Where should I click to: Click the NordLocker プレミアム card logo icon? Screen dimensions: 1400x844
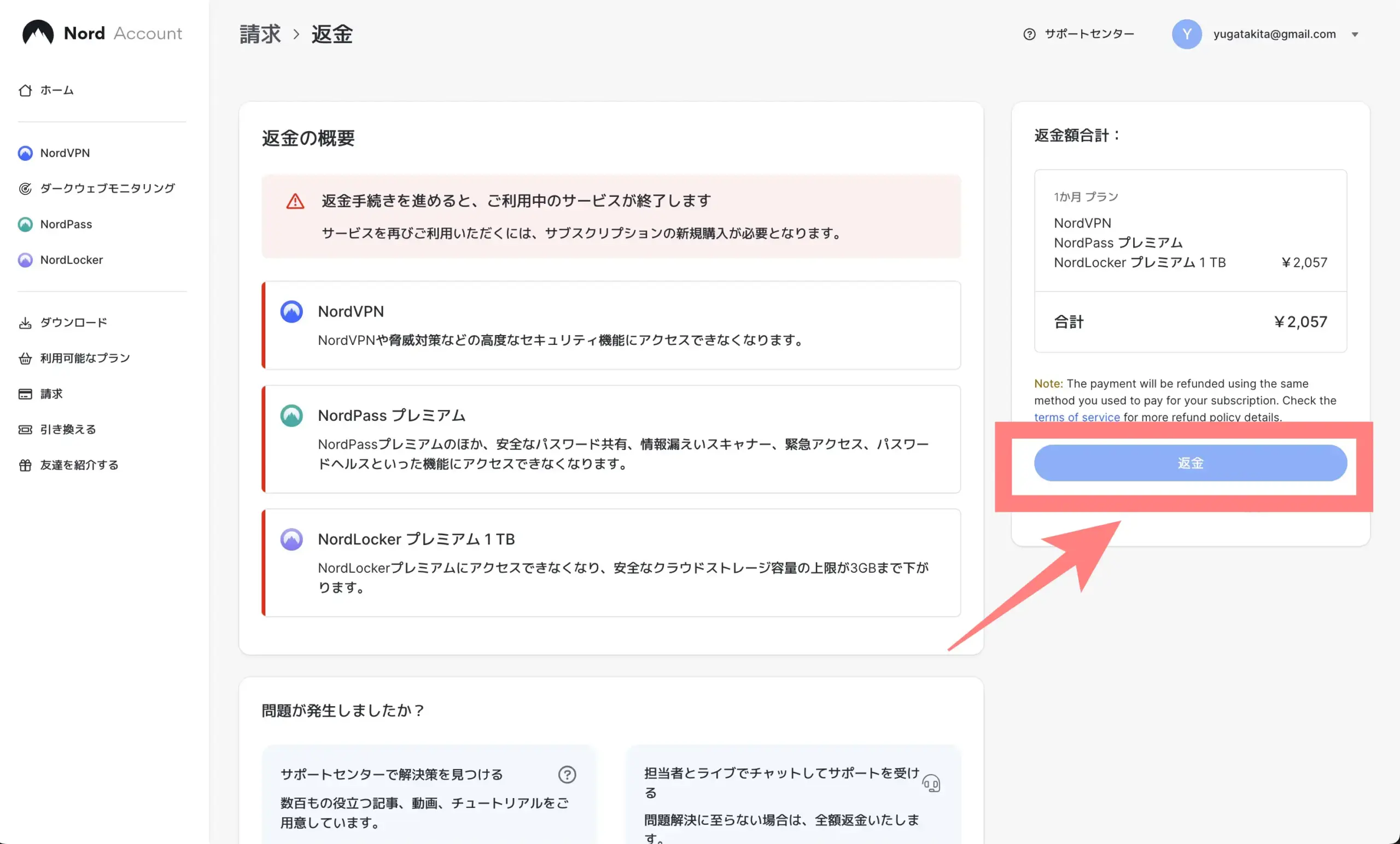click(x=291, y=540)
